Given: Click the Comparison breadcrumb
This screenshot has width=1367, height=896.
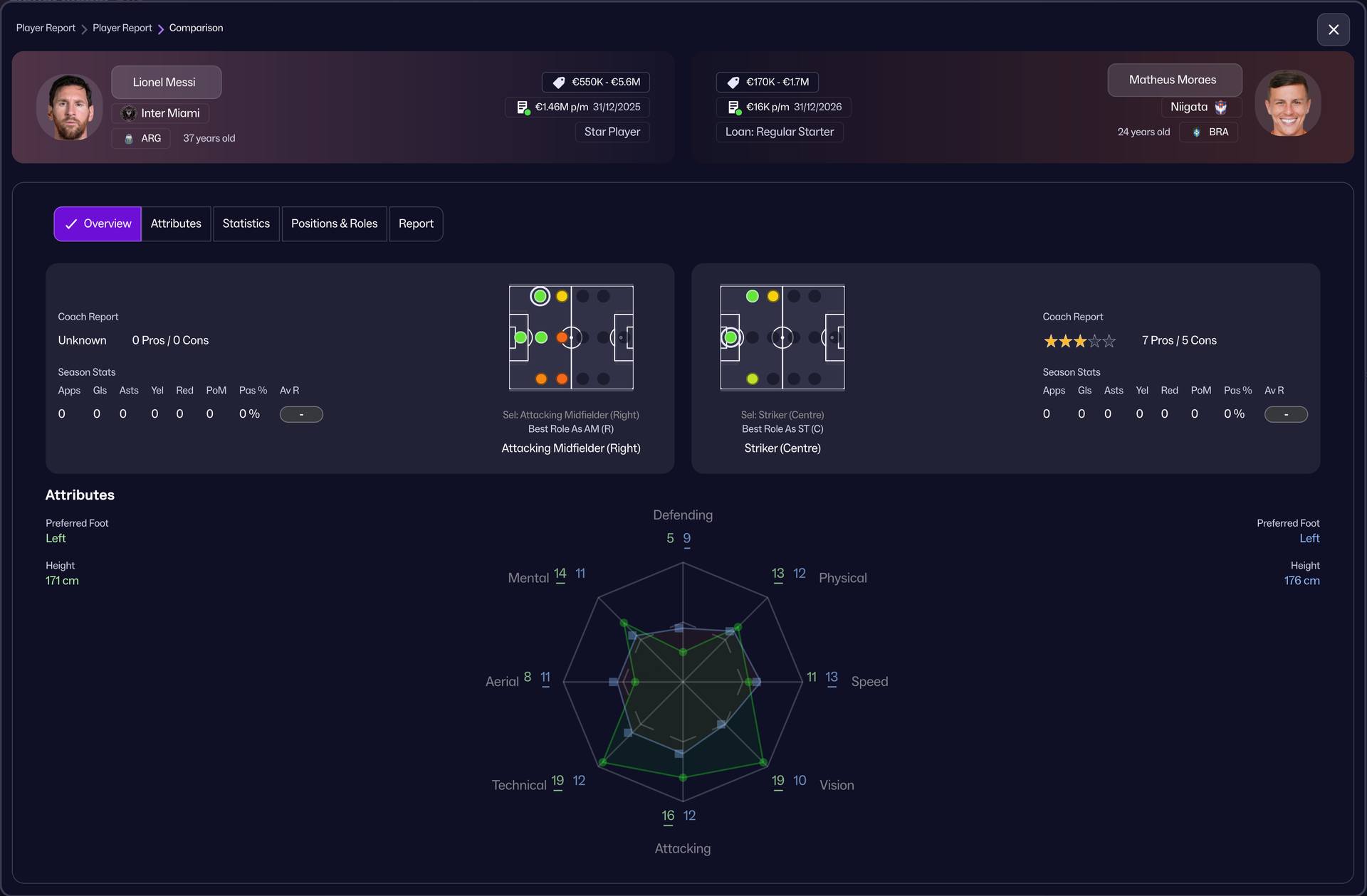Looking at the screenshot, I should pos(196,28).
